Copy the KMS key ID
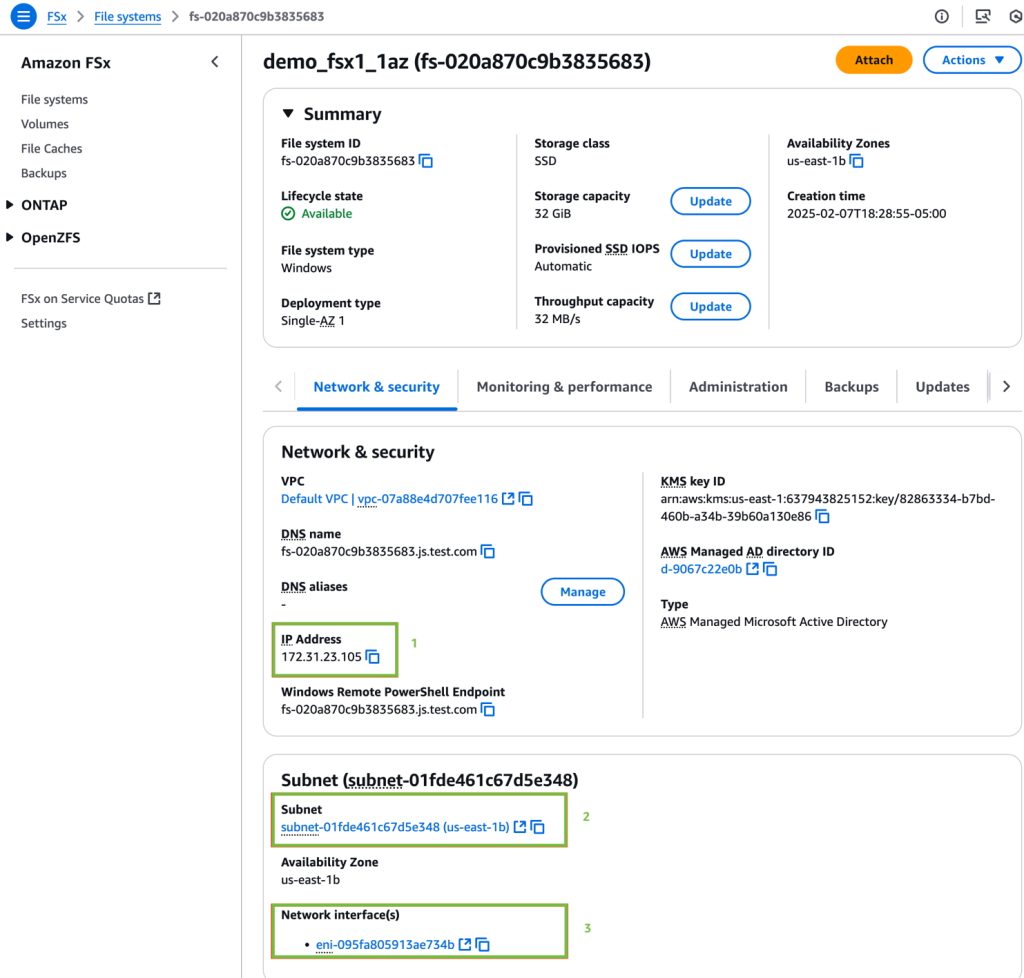This screenshot has height=978, width=1024. click(x=823, y=516)
